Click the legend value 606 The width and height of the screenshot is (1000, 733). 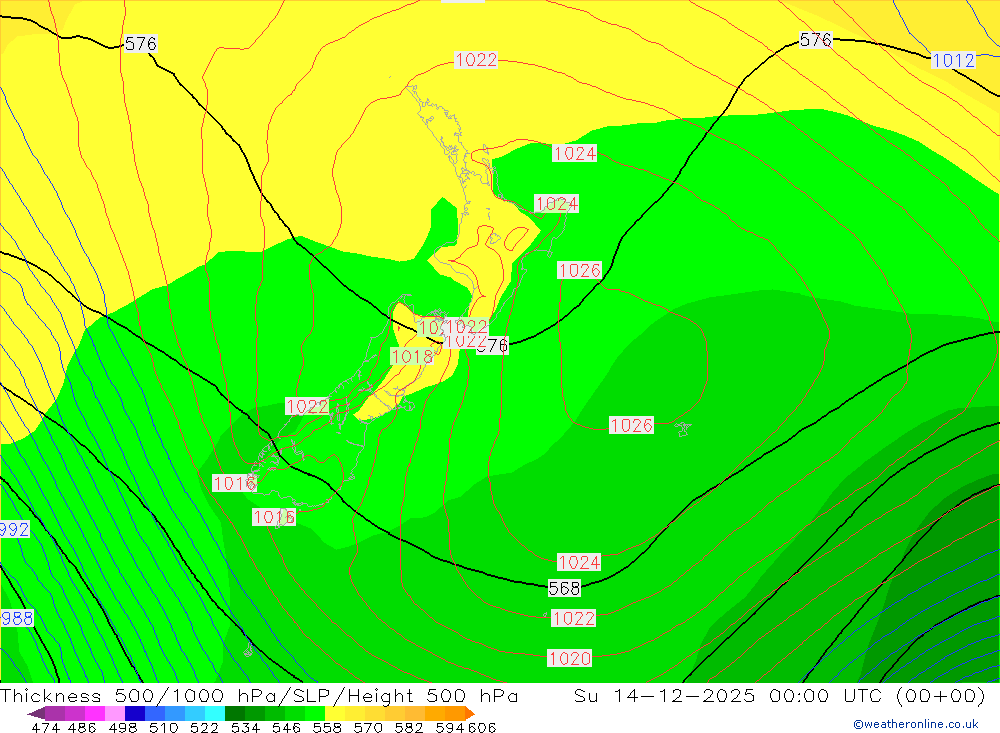pyautogui.click(x=481, y=727)
